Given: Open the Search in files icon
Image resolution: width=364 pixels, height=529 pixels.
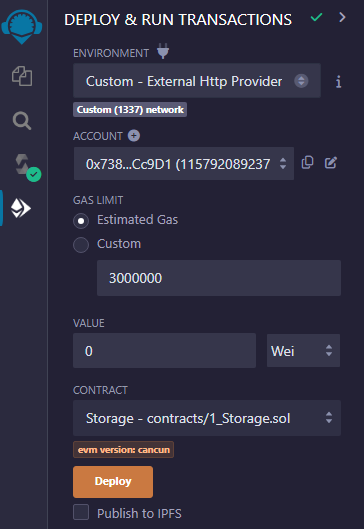Looking at the screenshot, I should point(22,121).
